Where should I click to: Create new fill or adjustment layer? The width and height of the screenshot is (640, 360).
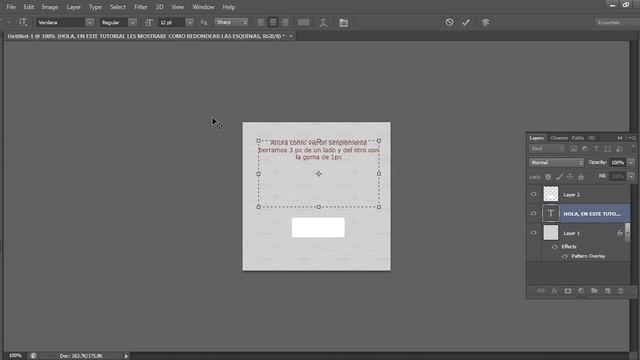click(x=581, y=291)
